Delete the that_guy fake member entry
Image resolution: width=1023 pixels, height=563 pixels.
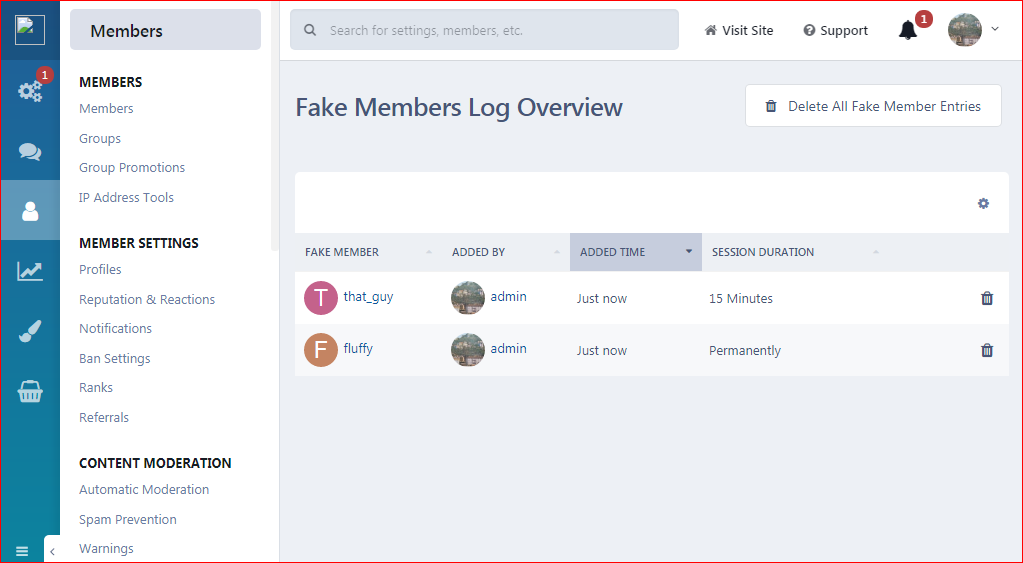(x=987, y=298)
